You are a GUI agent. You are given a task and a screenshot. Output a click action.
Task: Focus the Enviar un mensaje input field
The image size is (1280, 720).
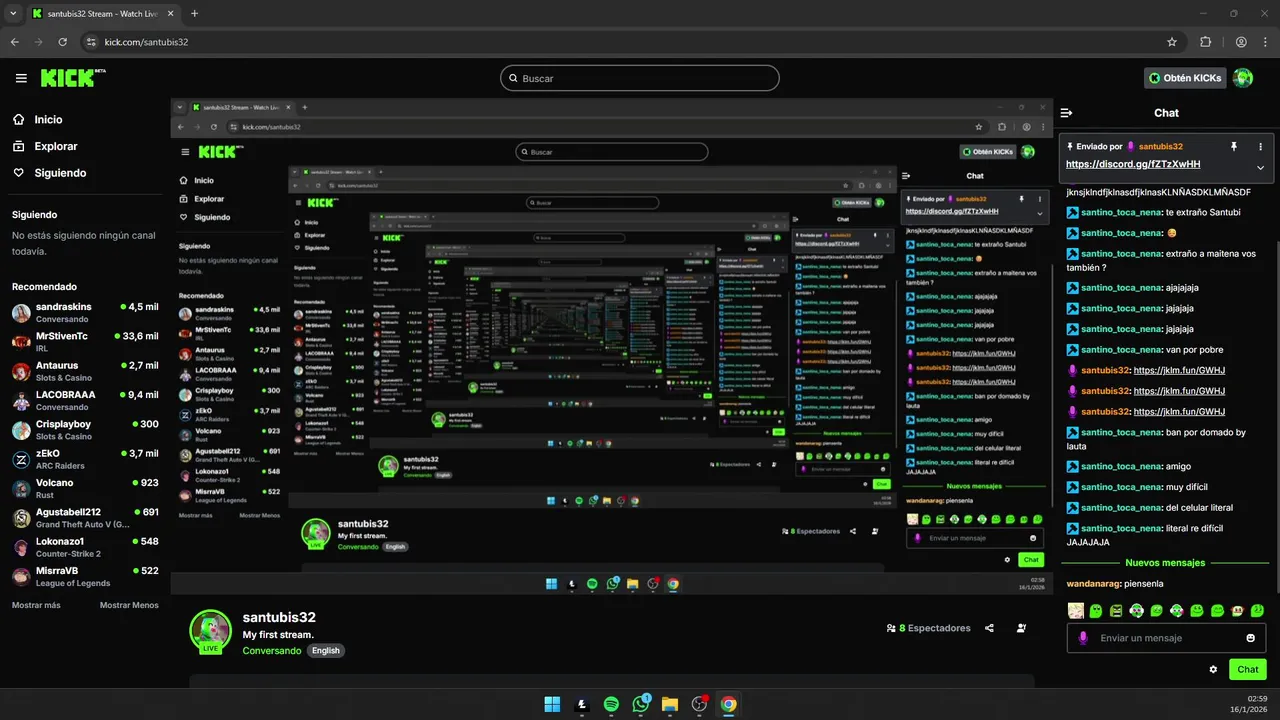[x=1166, y=638]
